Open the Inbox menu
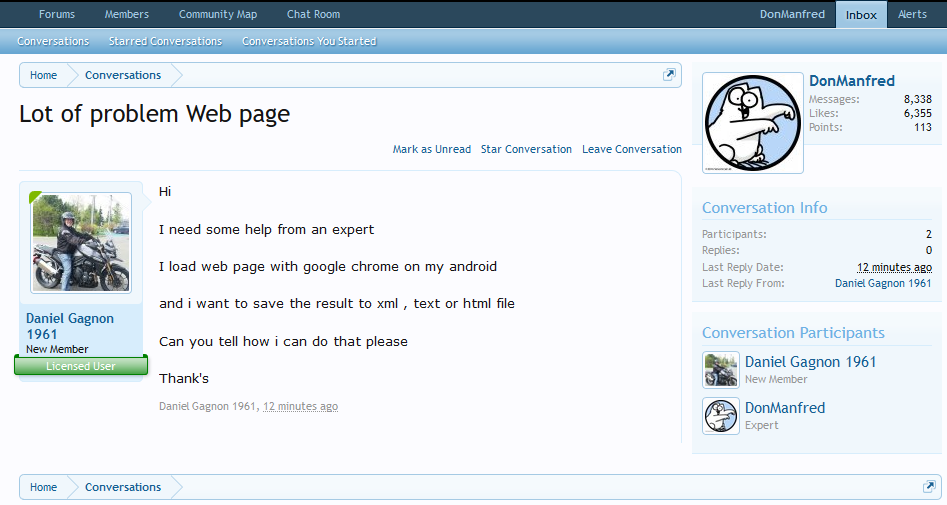 tap(861, 14)
